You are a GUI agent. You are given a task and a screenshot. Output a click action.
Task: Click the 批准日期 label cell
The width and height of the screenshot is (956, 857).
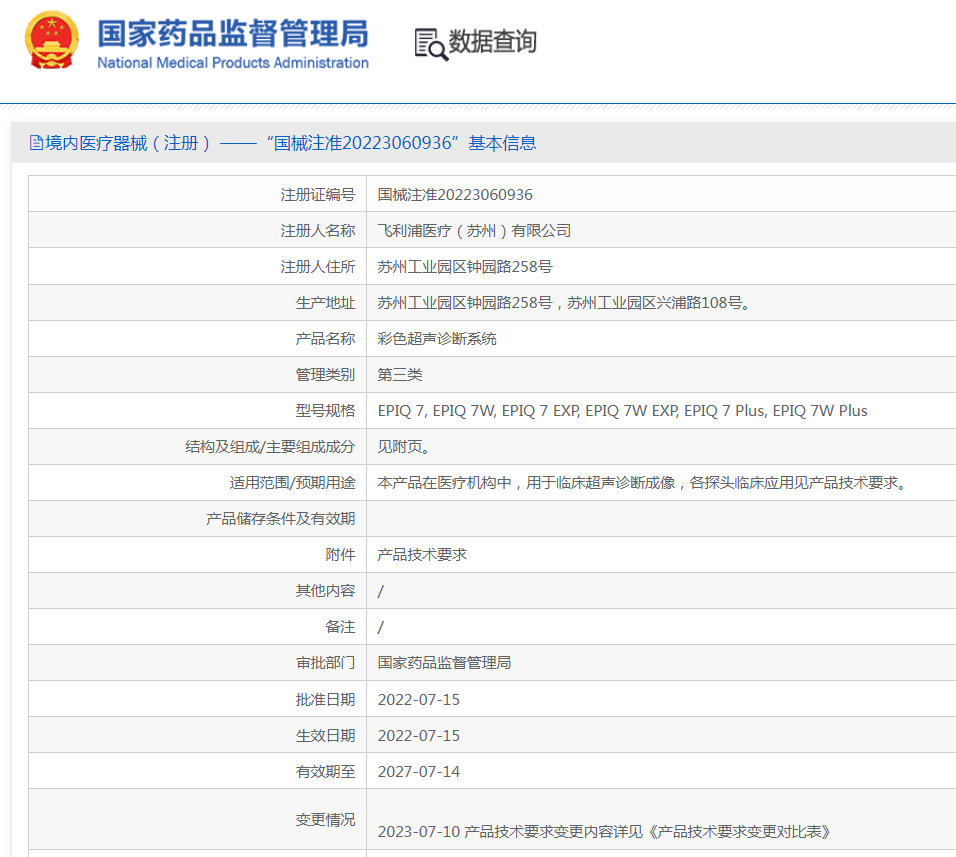198,699
